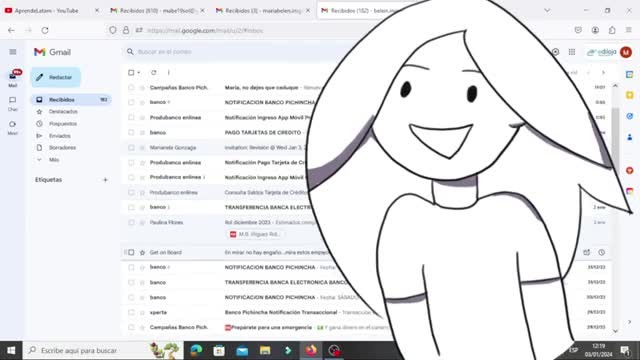This screenshot has width=640, height=360.
Task: Open Google Keep side panel
Action: click(x=630, y=95)
